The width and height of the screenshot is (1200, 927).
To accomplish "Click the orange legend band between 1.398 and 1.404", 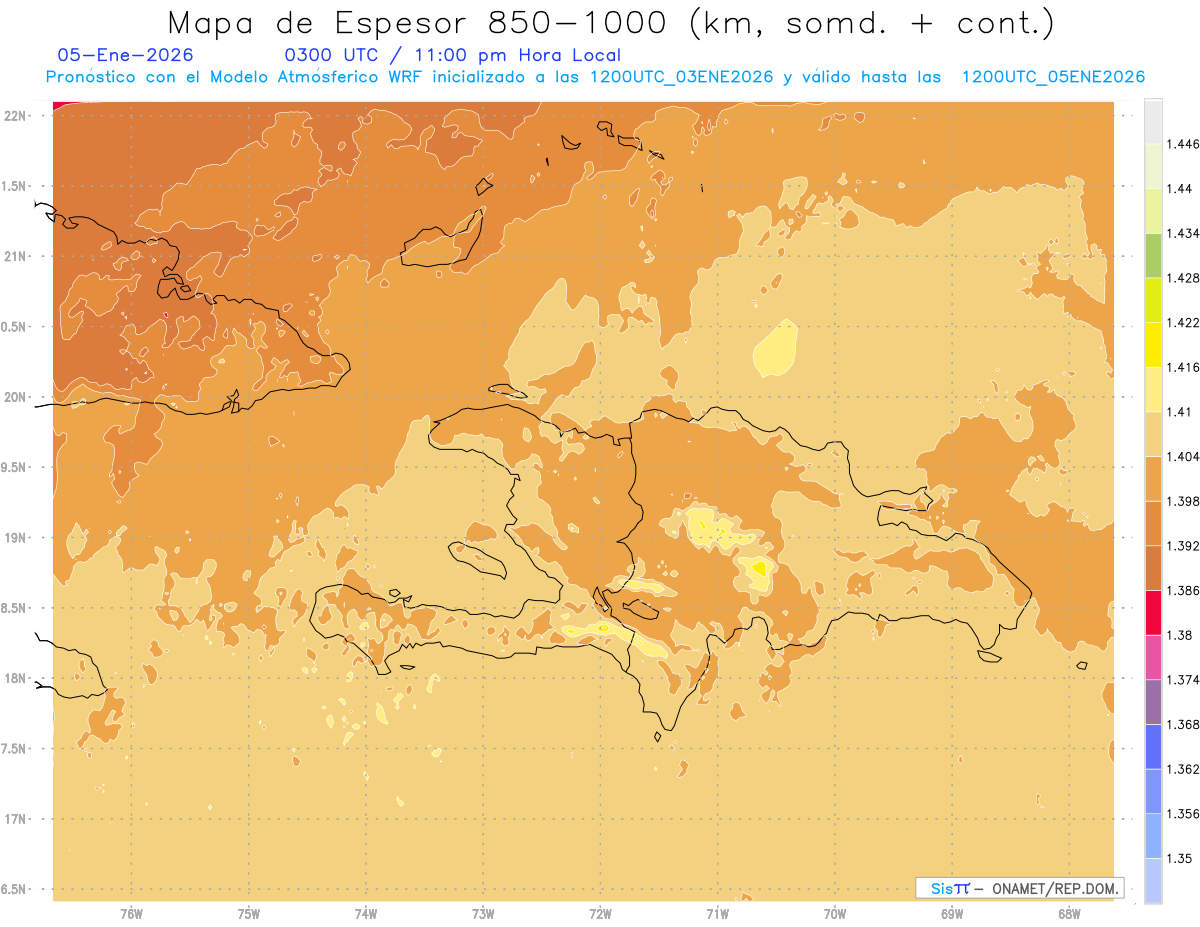I will [1153, 479].
